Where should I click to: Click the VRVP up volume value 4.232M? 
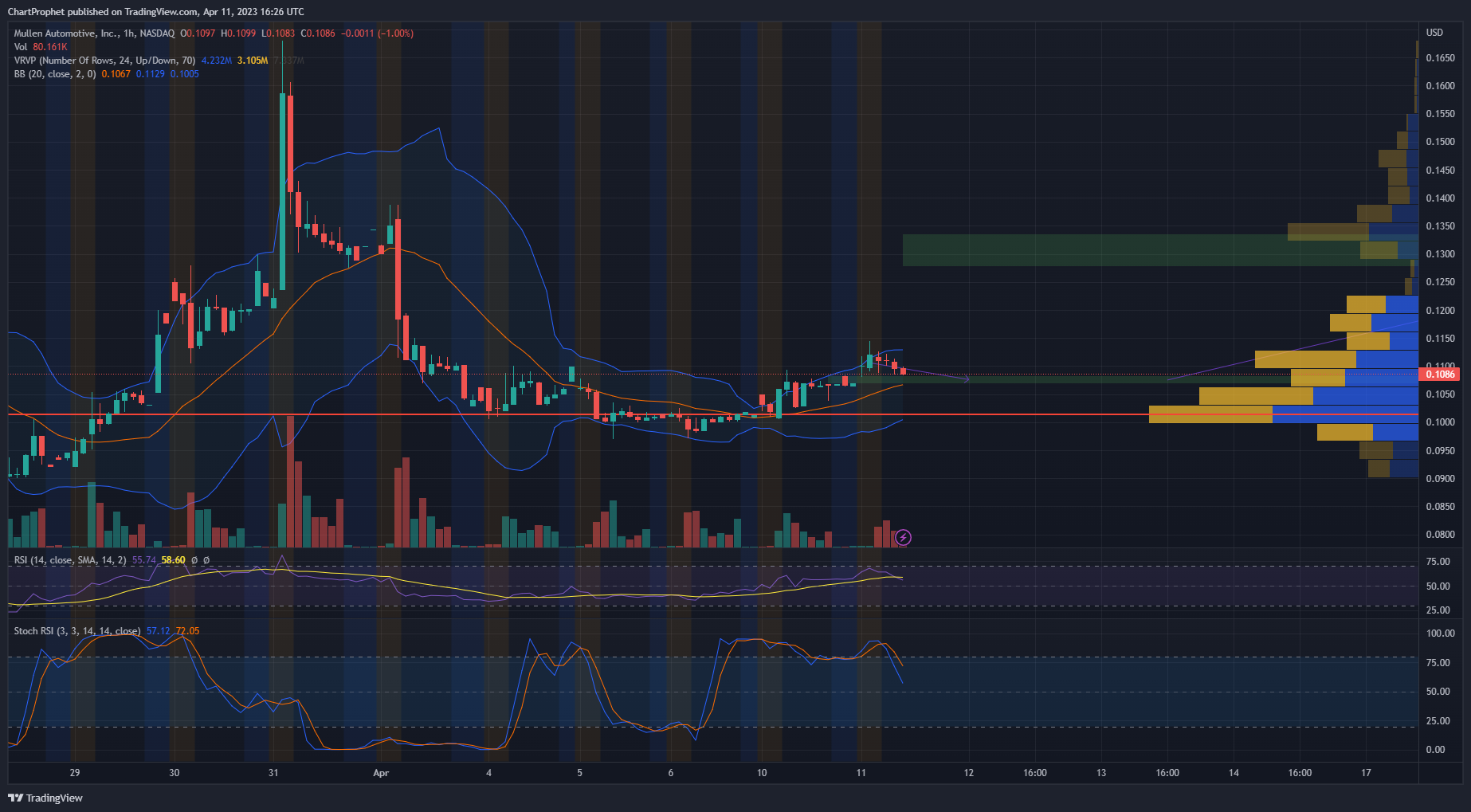point(216,61)
